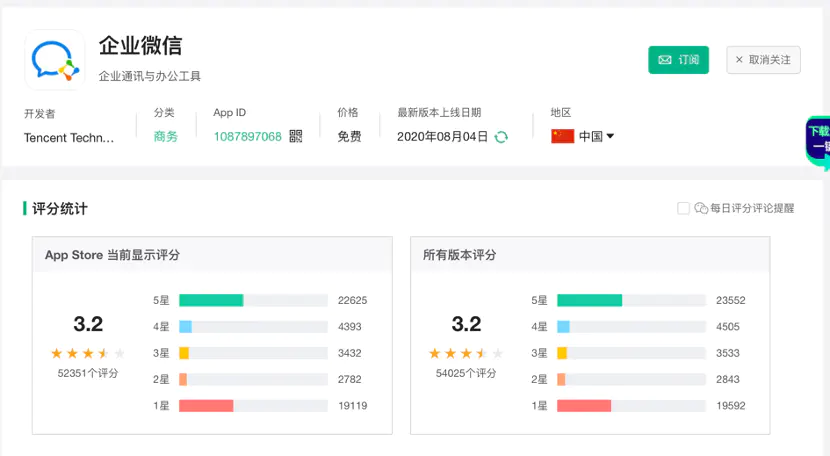Viewport: 830px width, 456px height.
Task: Click the 企业微信 app icon
Action: pos(55,60)
